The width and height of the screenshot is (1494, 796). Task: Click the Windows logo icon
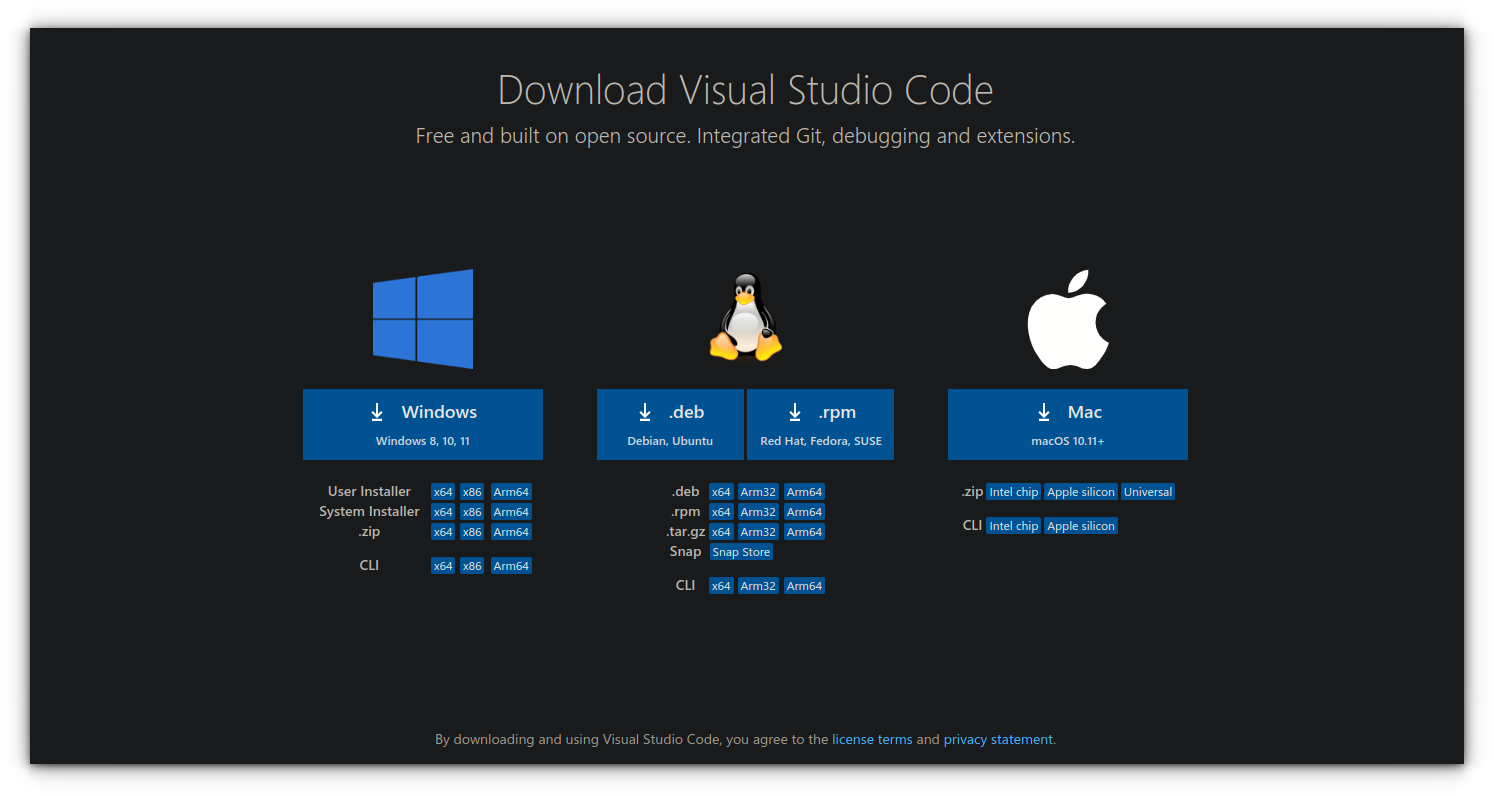423,318
